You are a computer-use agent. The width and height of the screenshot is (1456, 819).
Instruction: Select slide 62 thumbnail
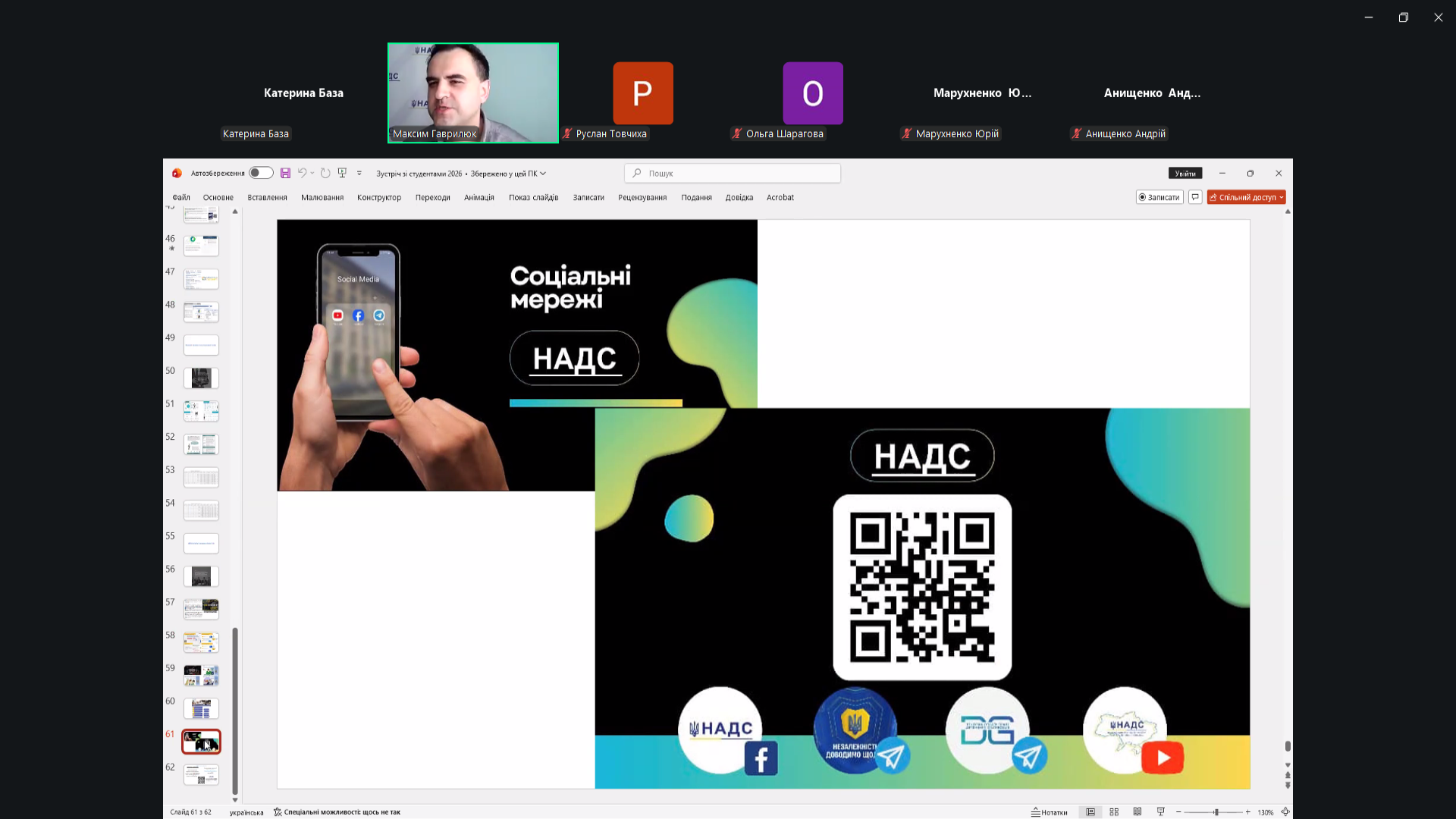pos(201,774)
